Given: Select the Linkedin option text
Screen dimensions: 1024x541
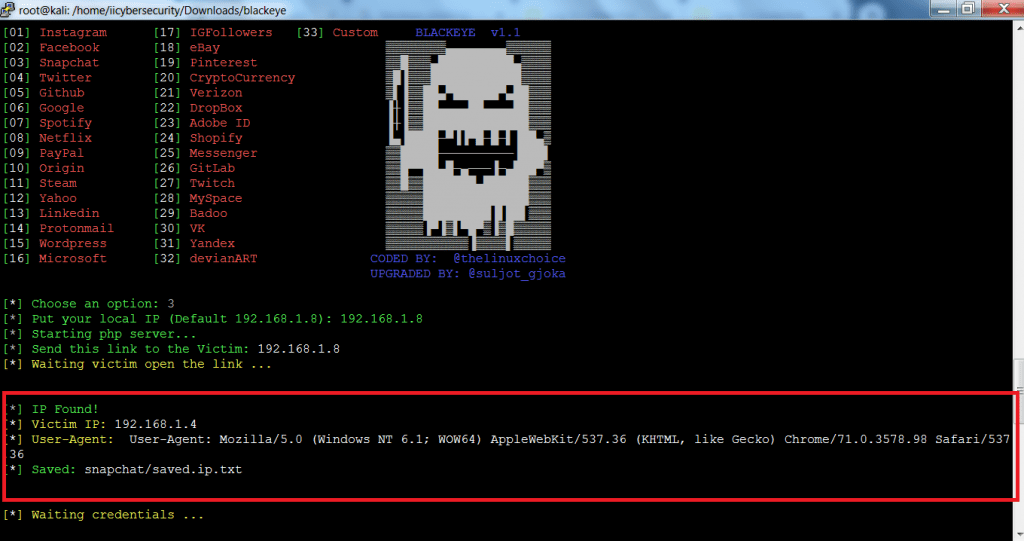Looking at the screenshot, I should 69,212.
